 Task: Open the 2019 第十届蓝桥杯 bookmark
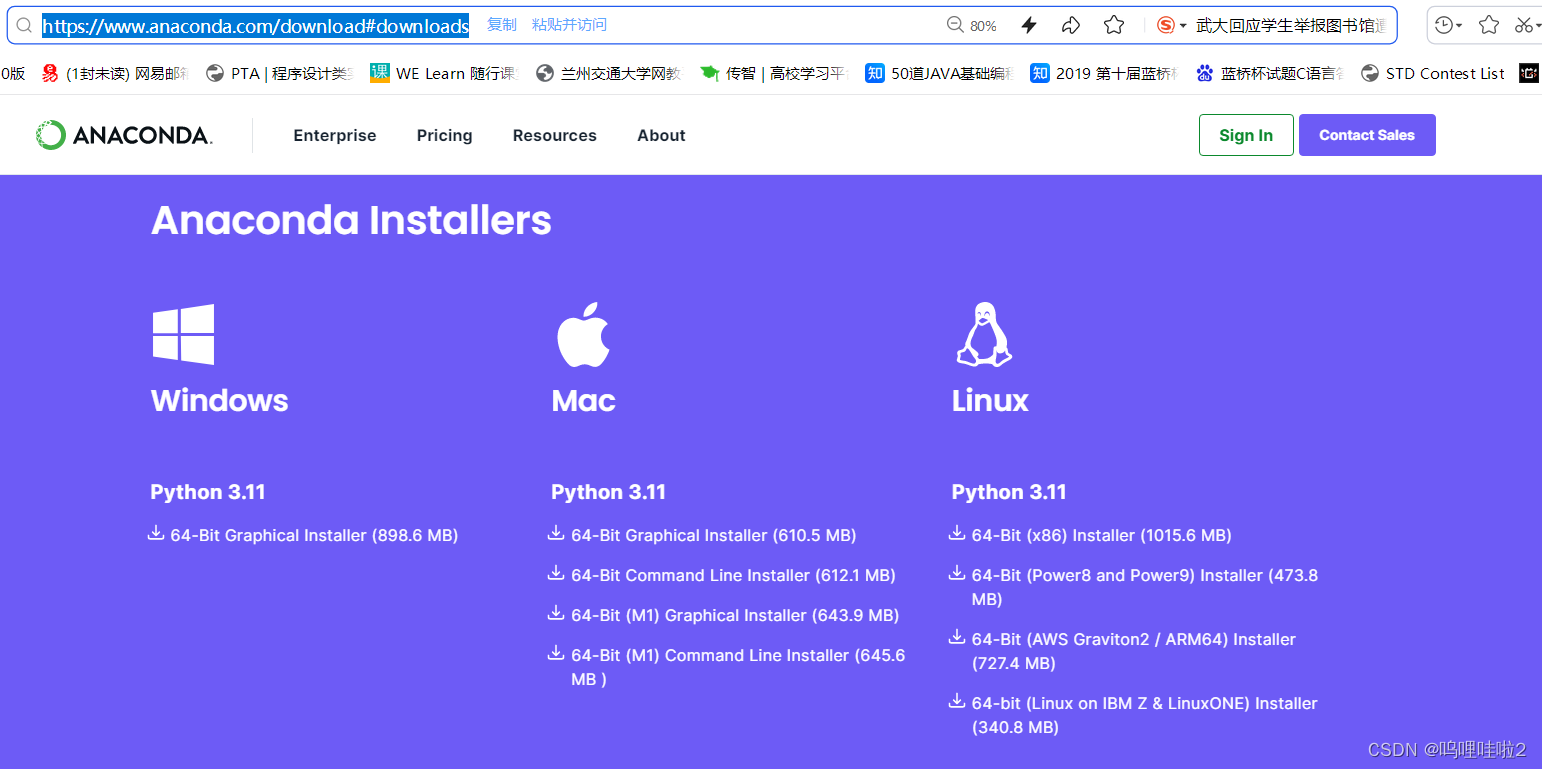click(x=1105, y=73)
